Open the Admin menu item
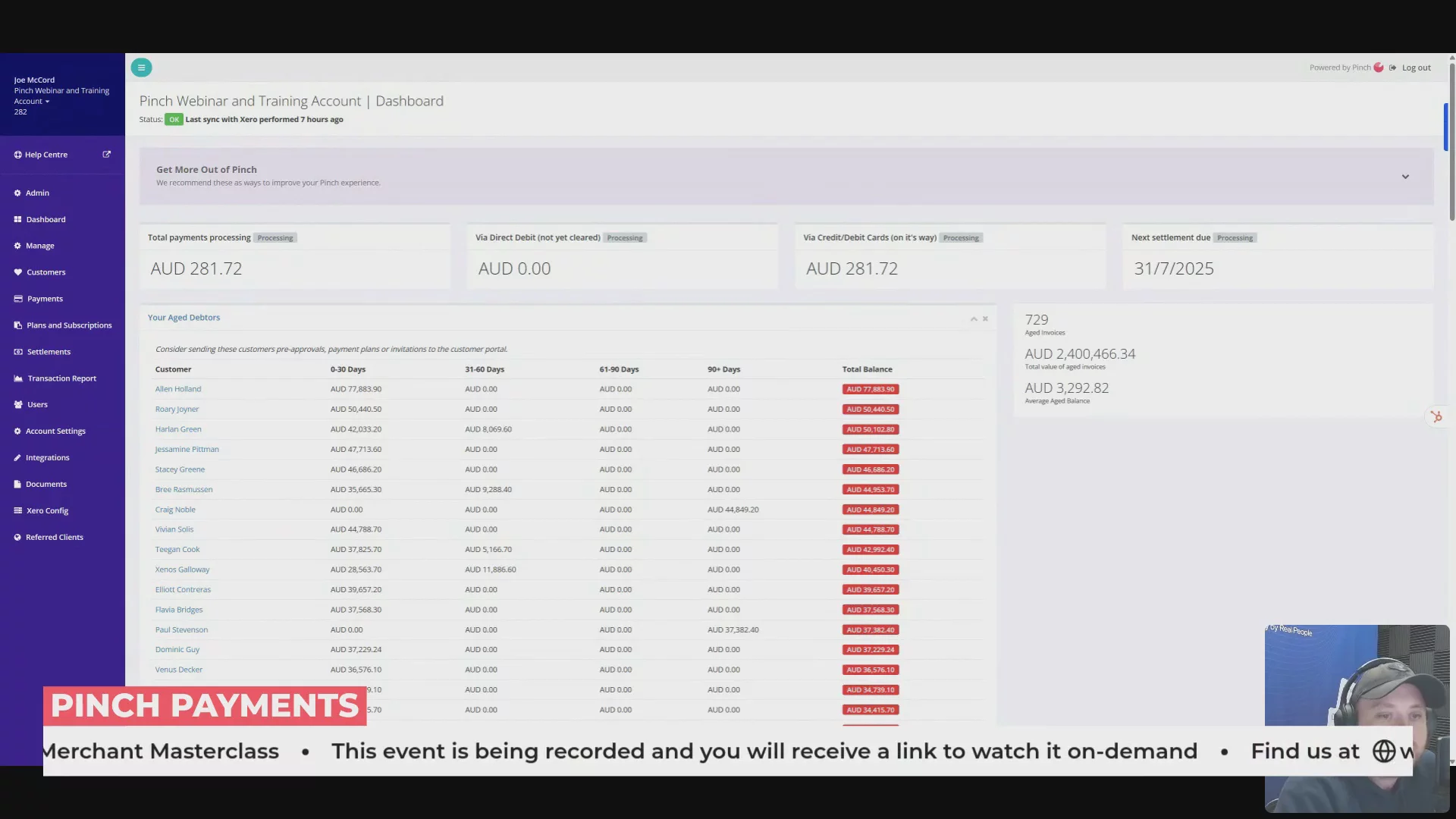This screenshot has width=1456, height=819. [38, 193]
